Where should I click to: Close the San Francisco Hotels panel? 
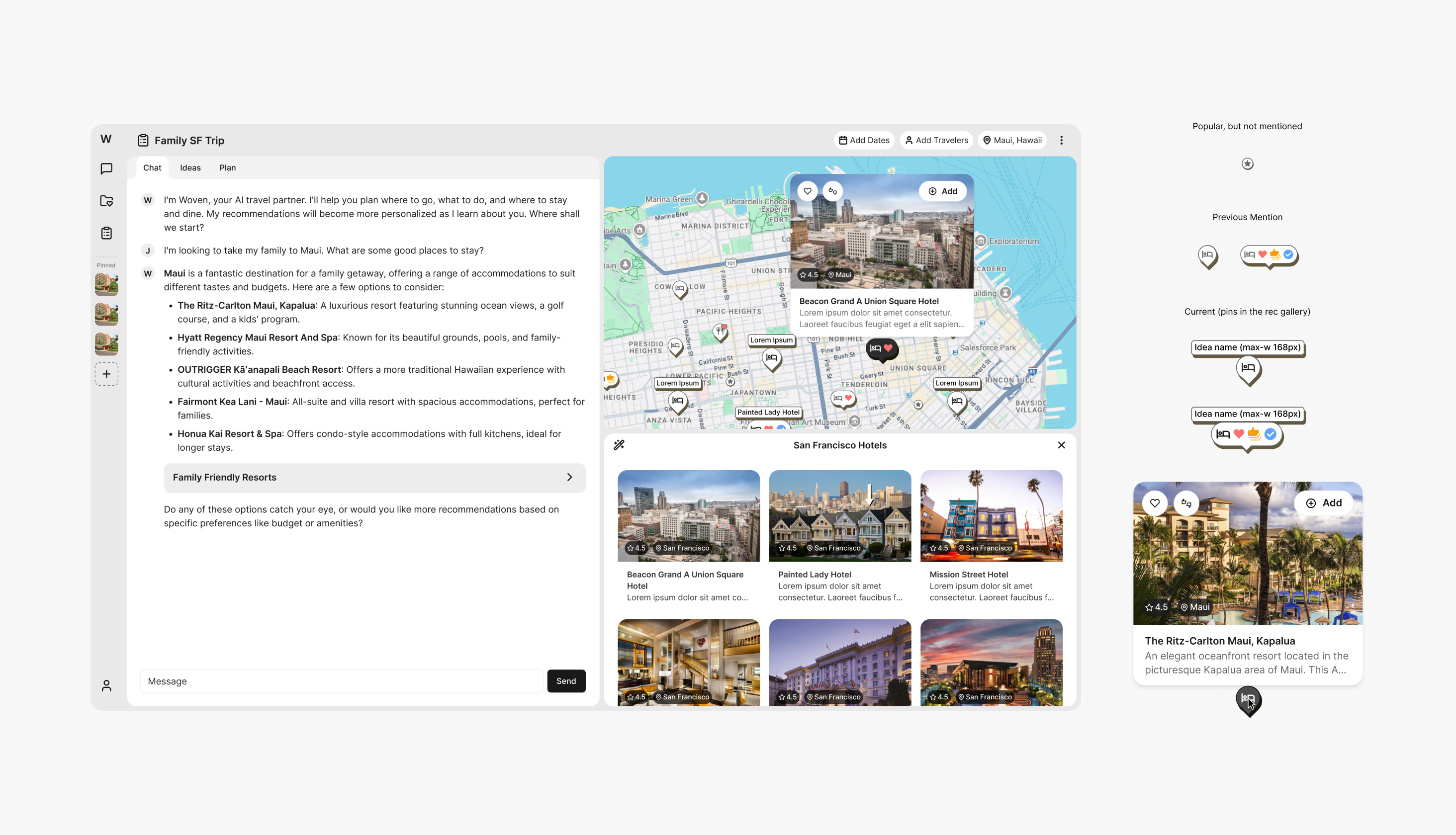[x=1061, y=445]
